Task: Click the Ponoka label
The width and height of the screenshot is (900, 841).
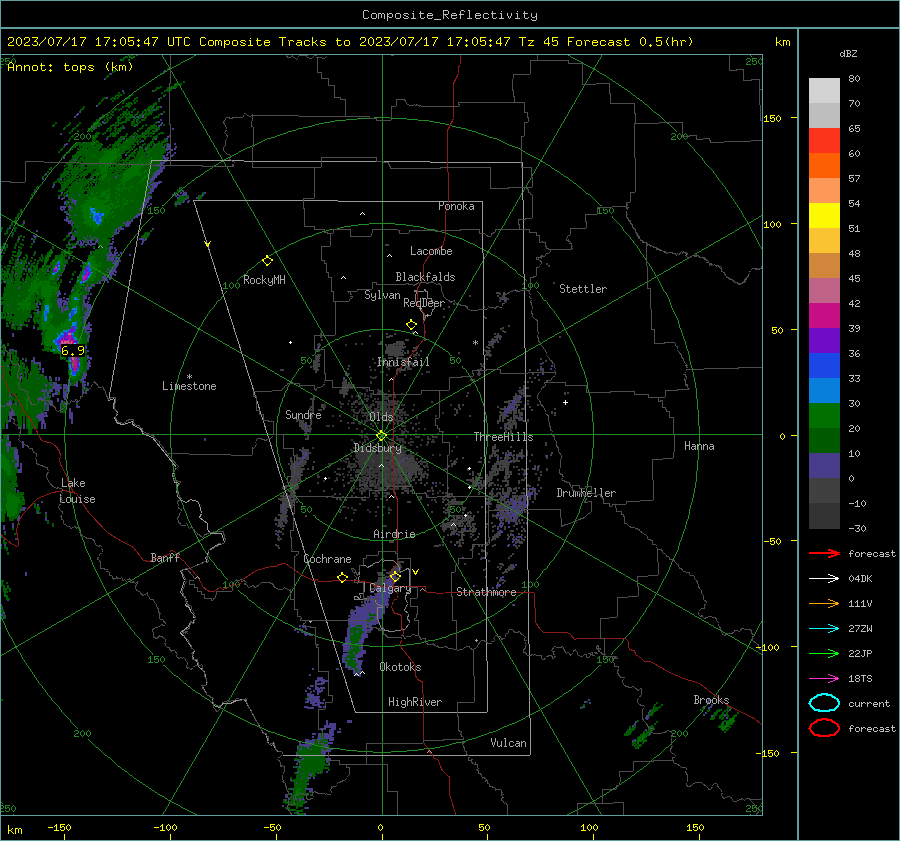Action: (x=456, y=206)
